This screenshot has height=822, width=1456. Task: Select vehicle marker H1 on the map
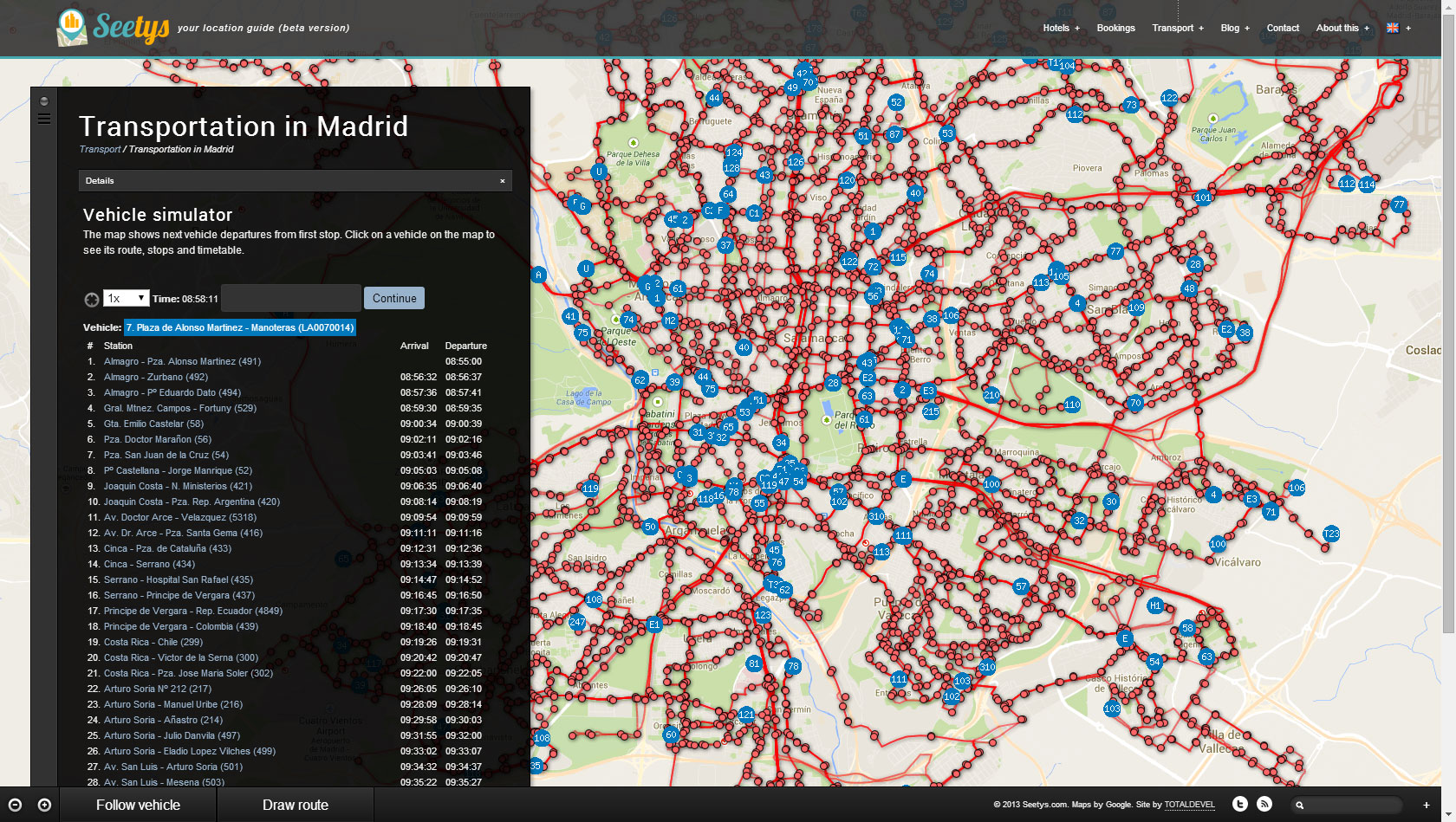[x=1154, y=605]
